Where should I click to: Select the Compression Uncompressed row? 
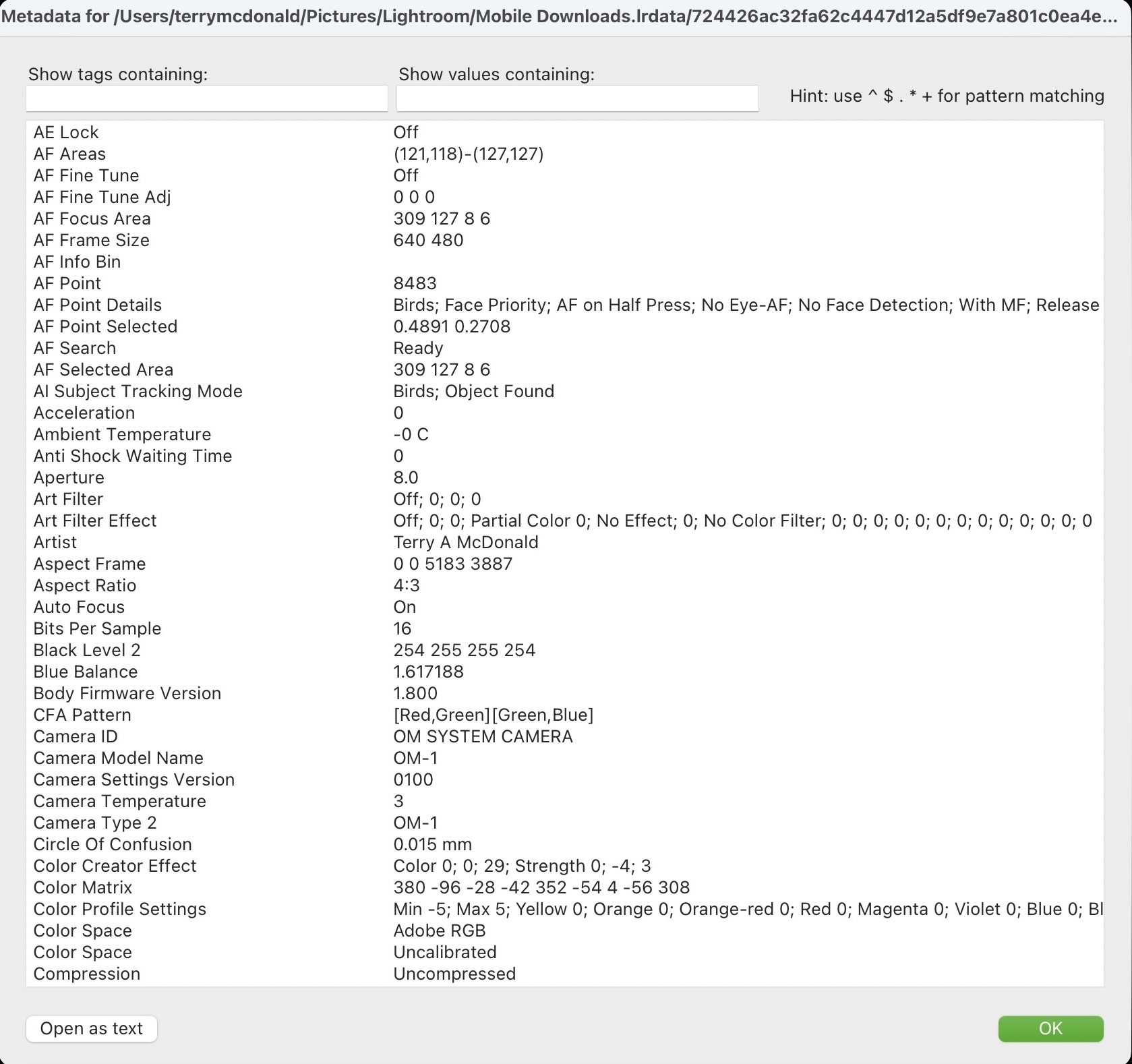point(87,974)
